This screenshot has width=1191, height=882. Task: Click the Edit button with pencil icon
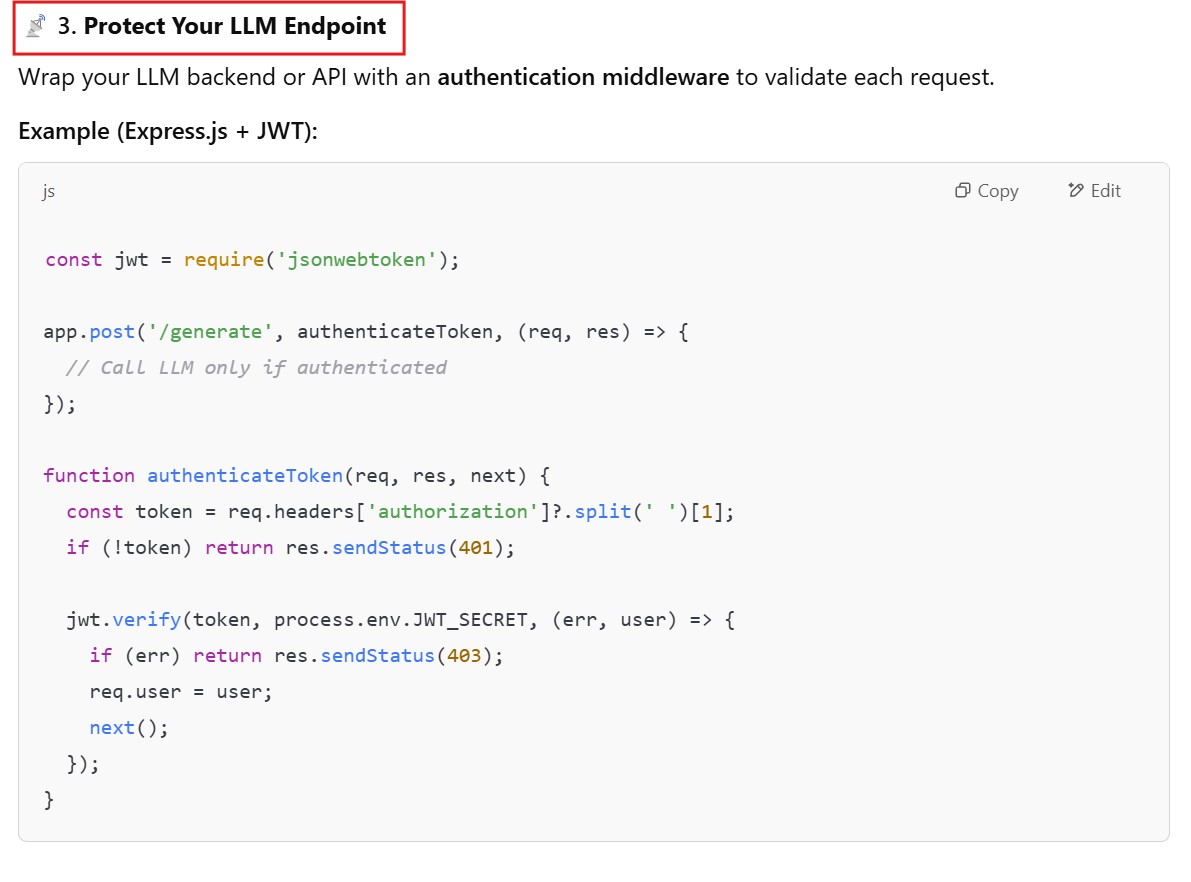[1094, 191]
